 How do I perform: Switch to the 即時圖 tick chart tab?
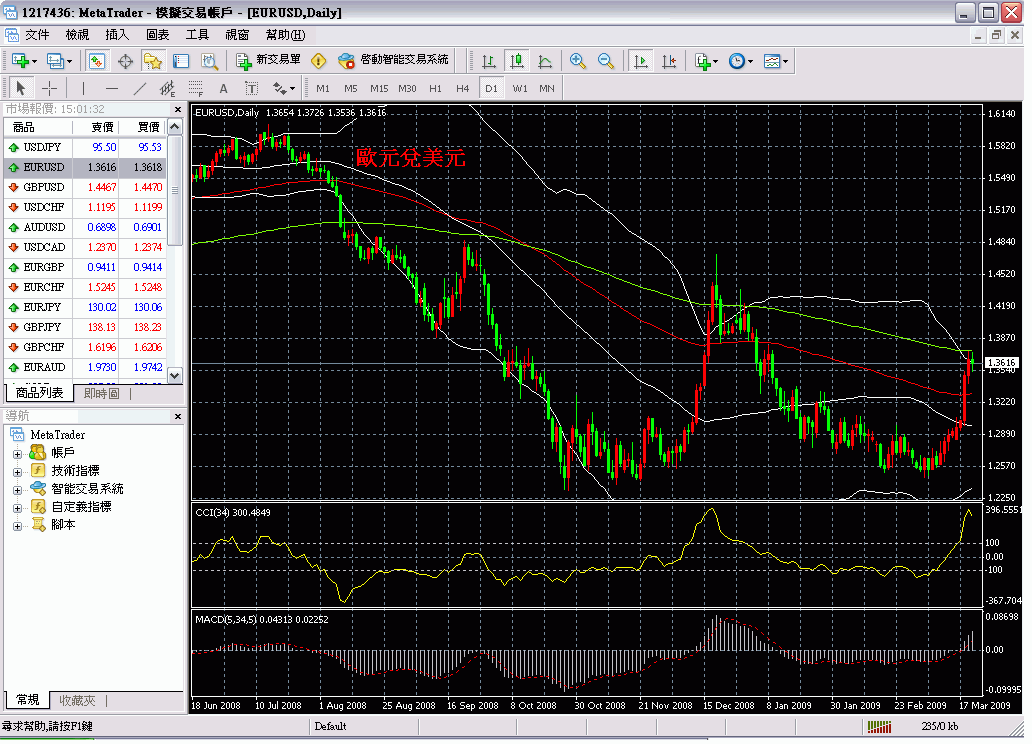point(101,394)
